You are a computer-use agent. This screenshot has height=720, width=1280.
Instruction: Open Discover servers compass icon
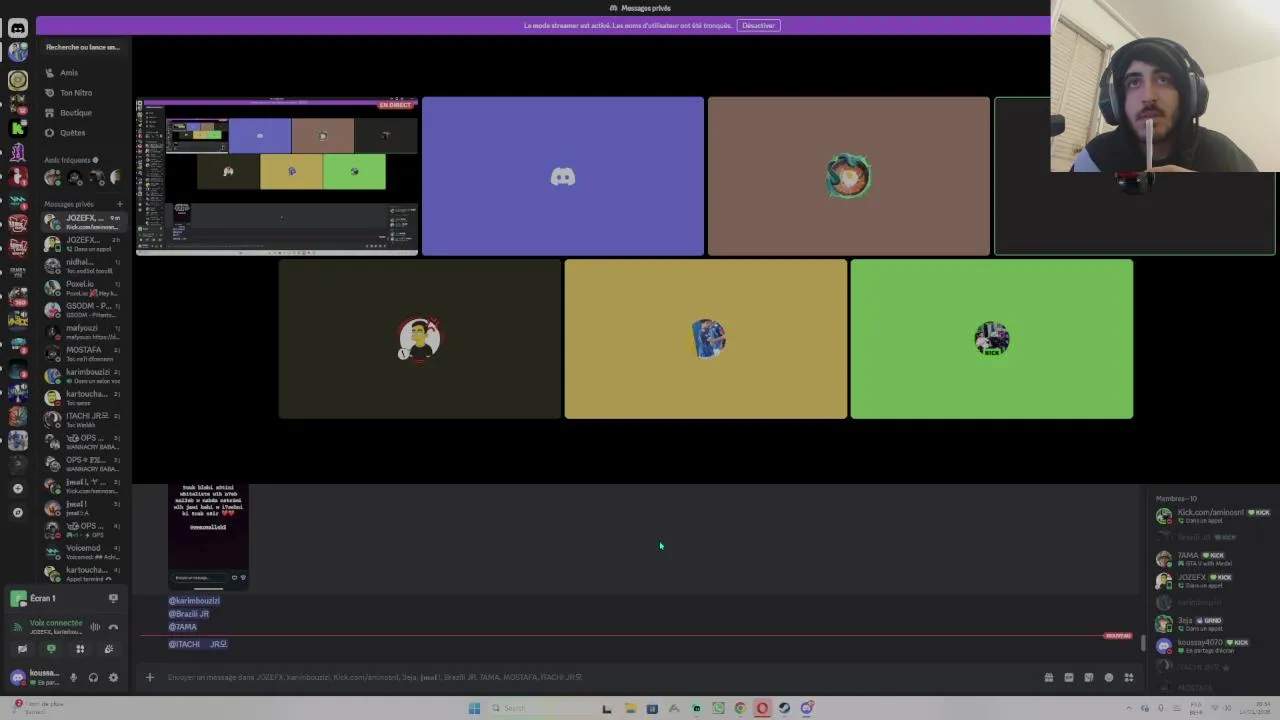click(17, 512)
